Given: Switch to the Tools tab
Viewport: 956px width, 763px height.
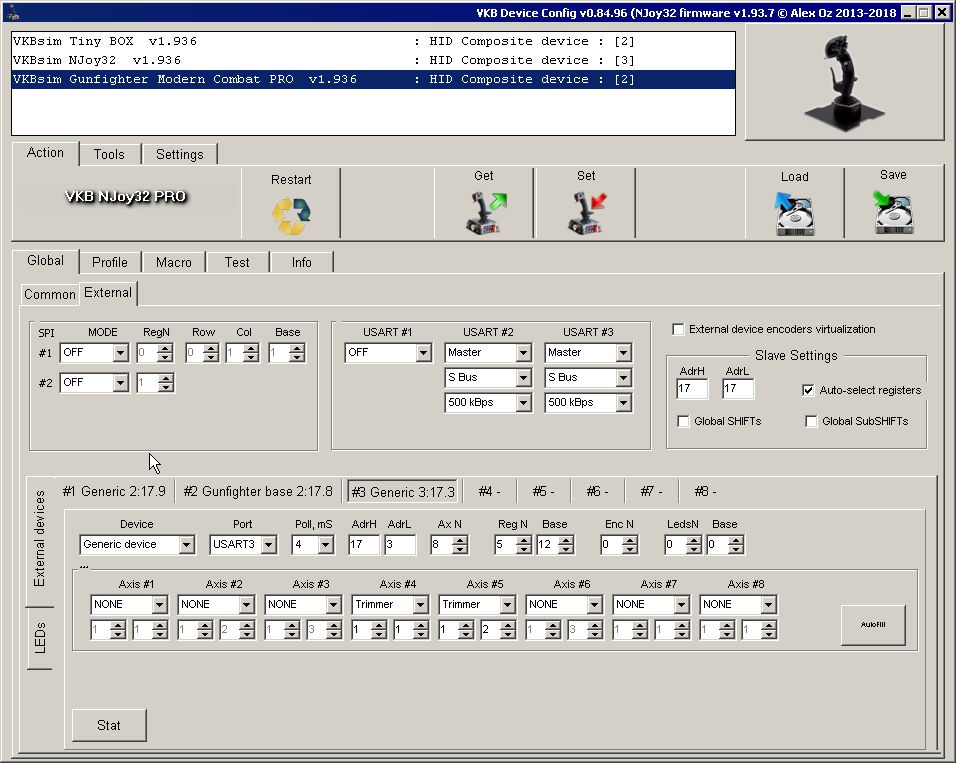Looking at the screenshot, I should (x=109, y=154).
